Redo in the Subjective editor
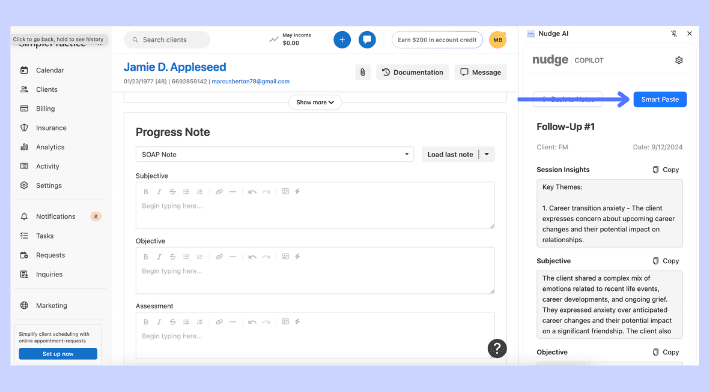The image size is (710, 392). pos(266,191)
